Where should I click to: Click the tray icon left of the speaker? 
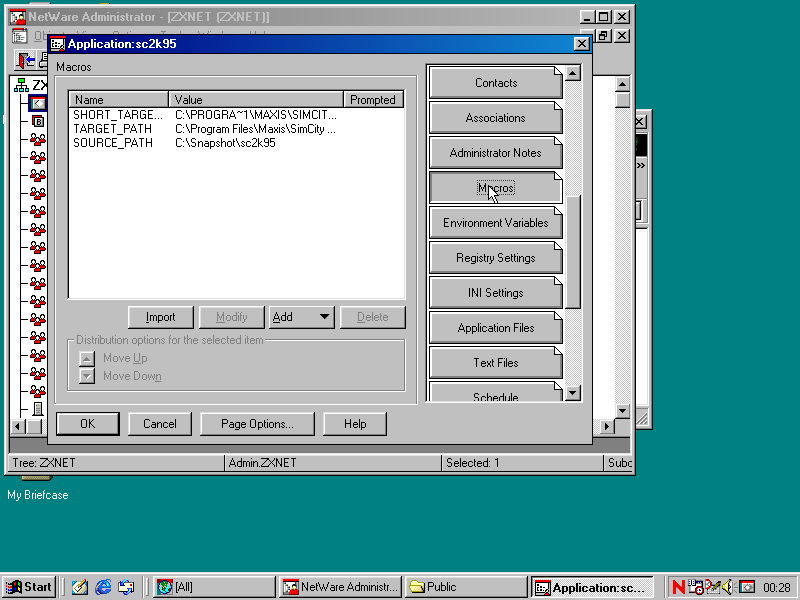(x=712, y=587)
